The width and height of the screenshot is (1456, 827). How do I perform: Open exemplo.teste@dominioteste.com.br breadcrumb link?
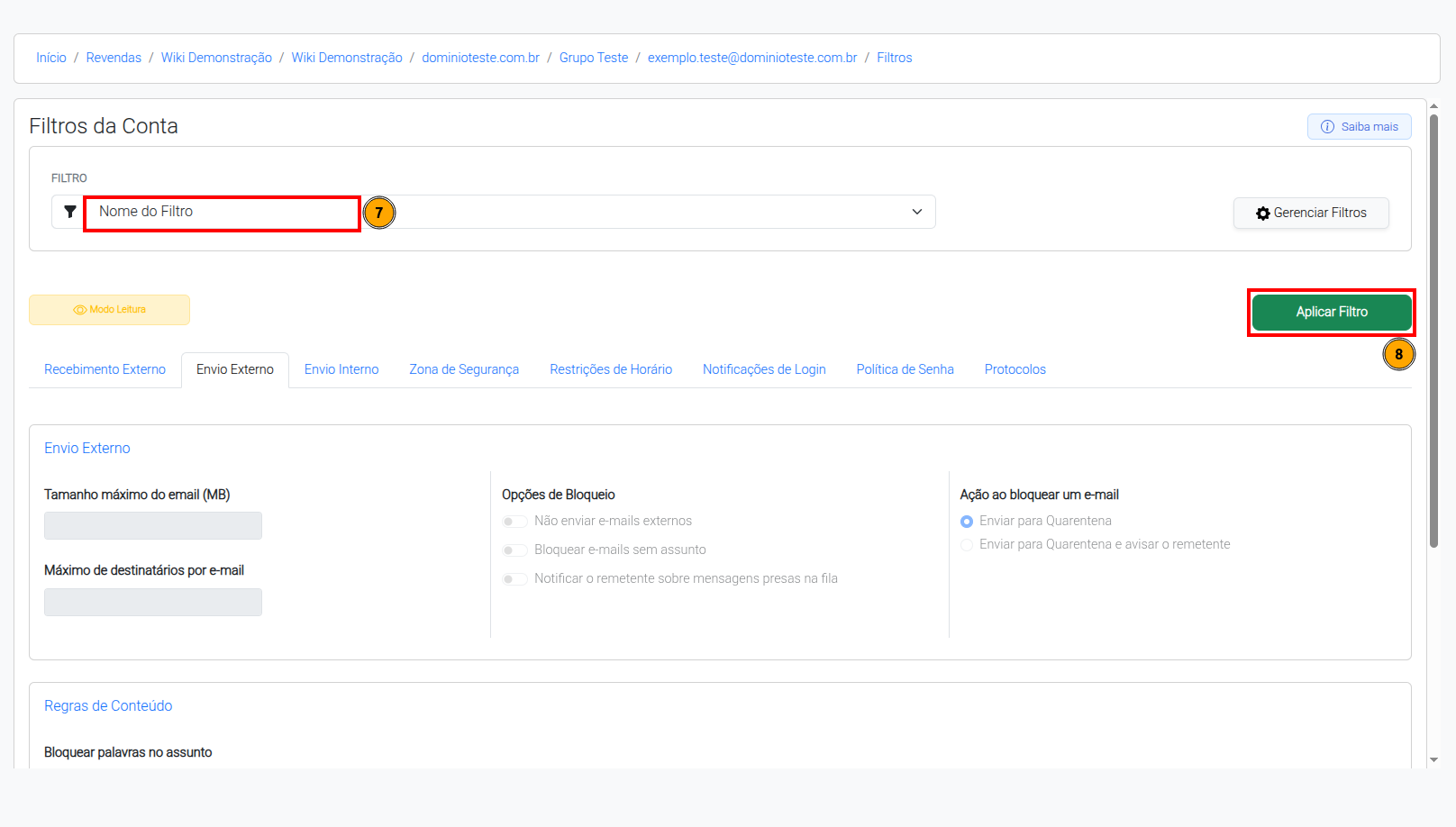point(752,58)
